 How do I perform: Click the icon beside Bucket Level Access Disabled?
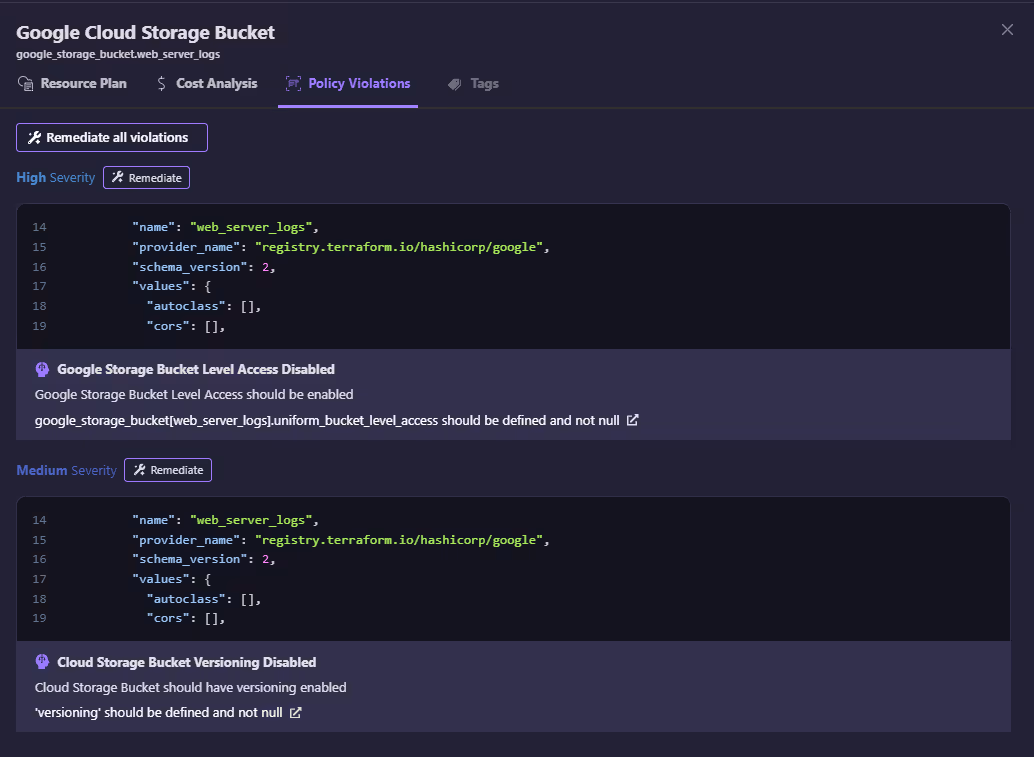click(x=42, y=369)
